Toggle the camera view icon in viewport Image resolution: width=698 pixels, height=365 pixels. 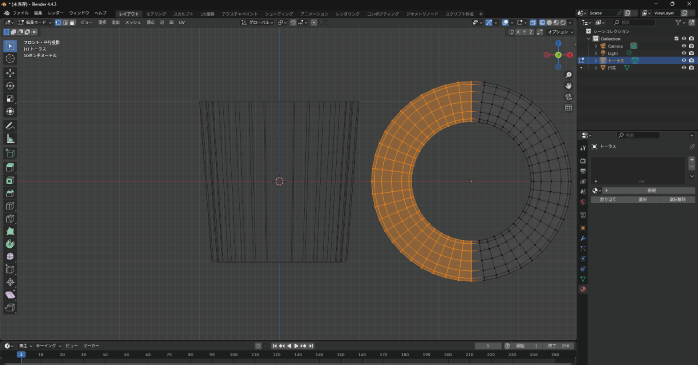568,97
